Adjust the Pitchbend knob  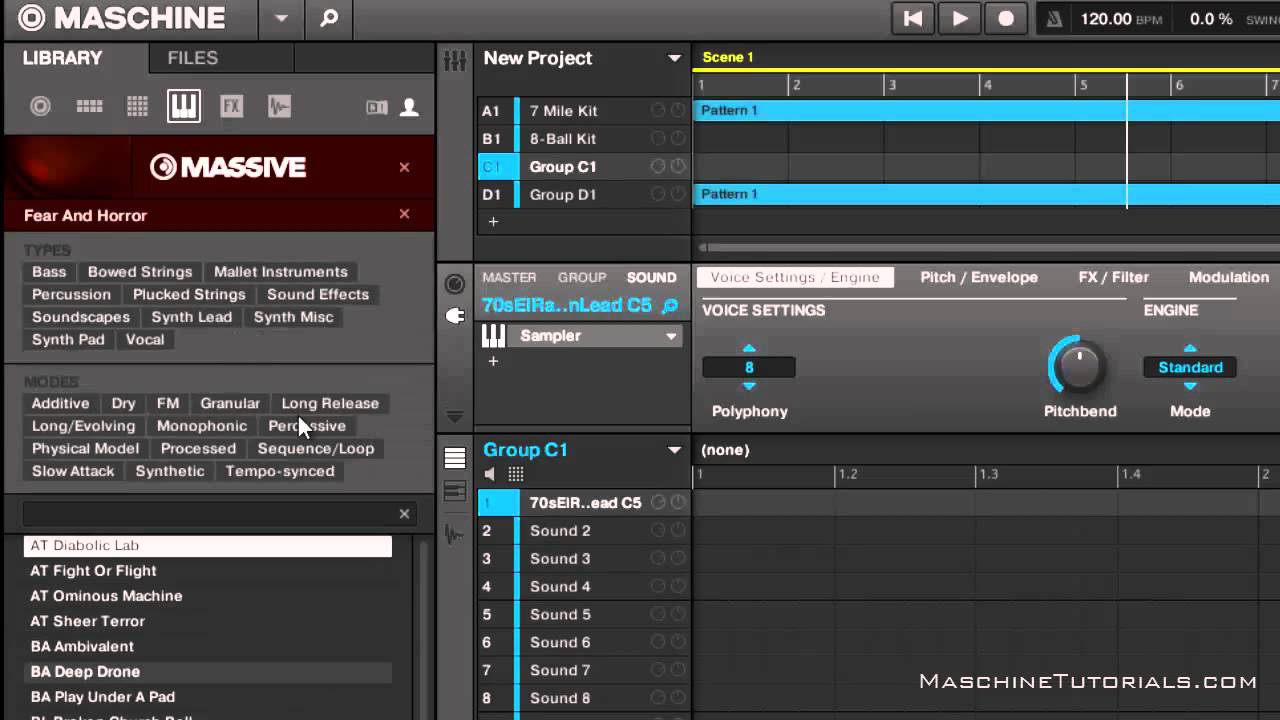click(1079, 367)
